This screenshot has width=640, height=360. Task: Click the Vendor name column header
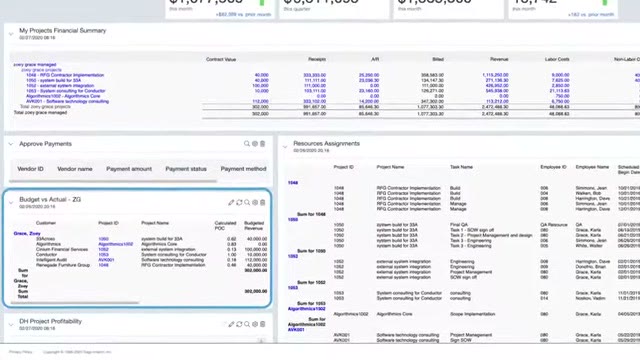pos(75,169)
